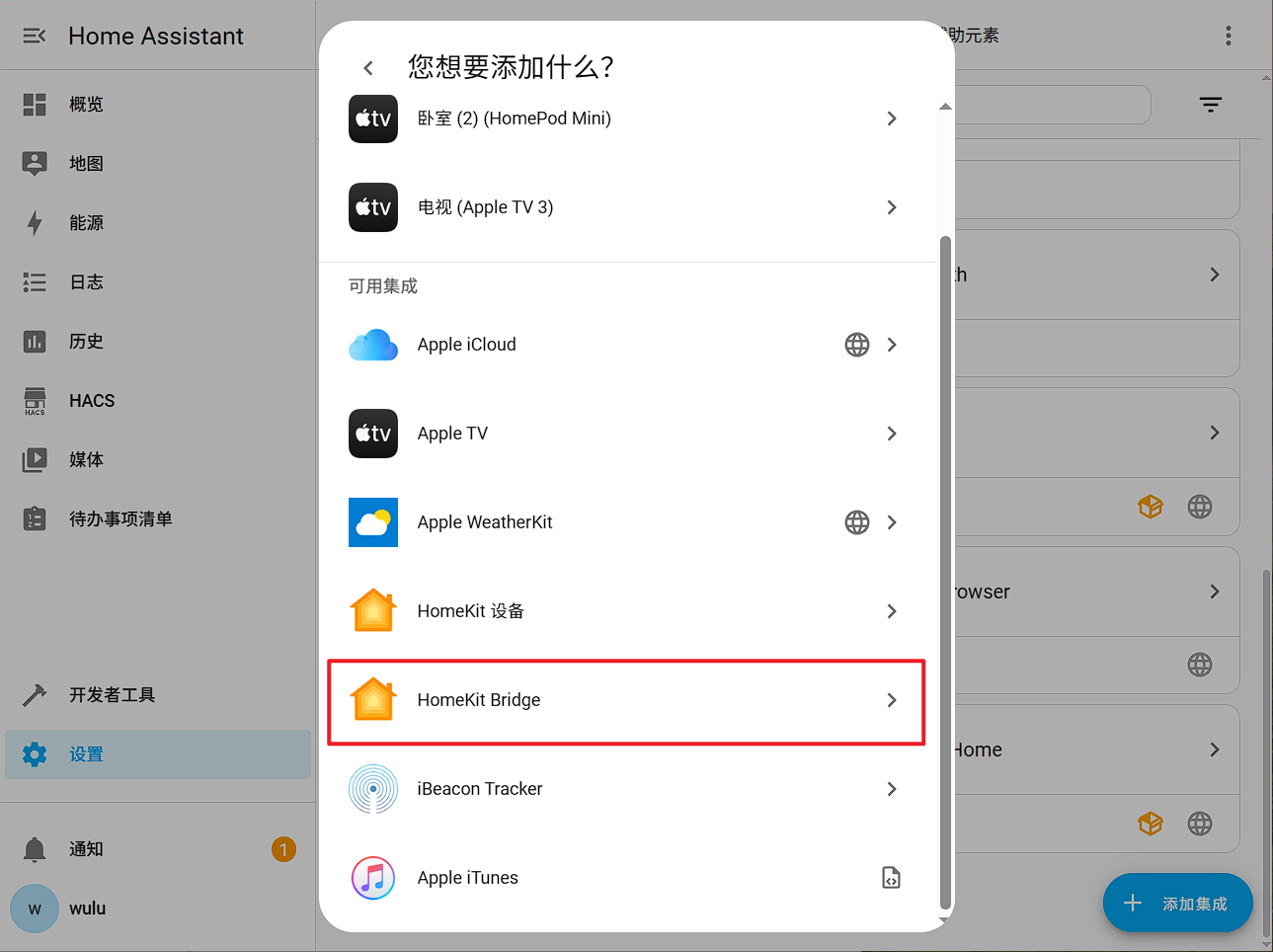Click the page scrollbar on the right
1273x952 pixels.
coord(1267,753)
